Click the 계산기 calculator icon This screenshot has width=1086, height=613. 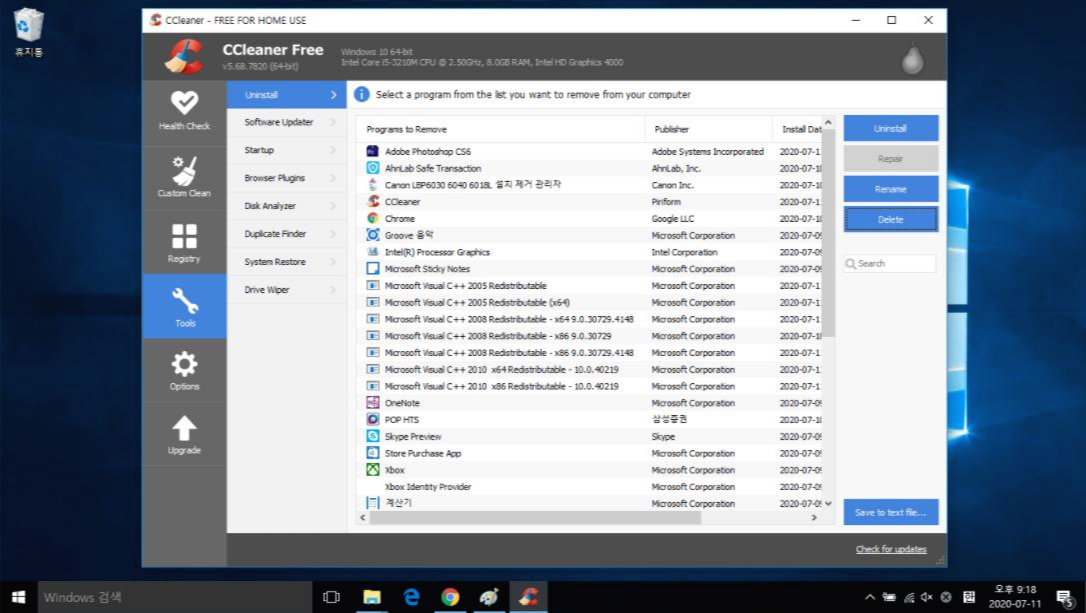(x=373, y=503)
